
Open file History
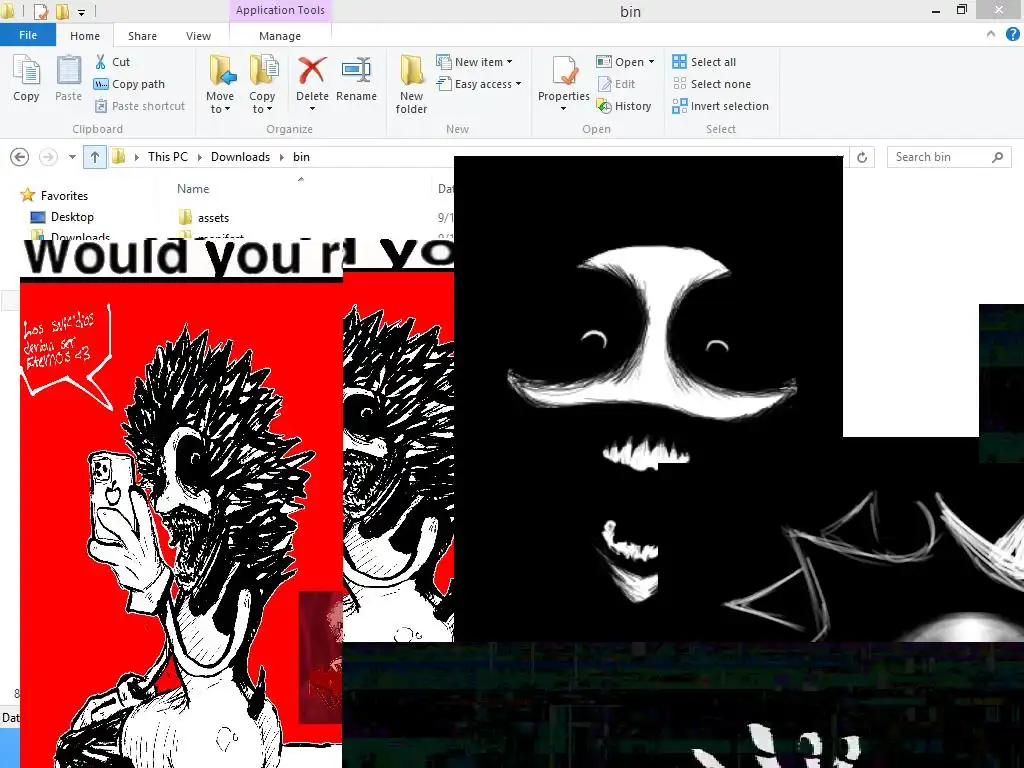624,106
